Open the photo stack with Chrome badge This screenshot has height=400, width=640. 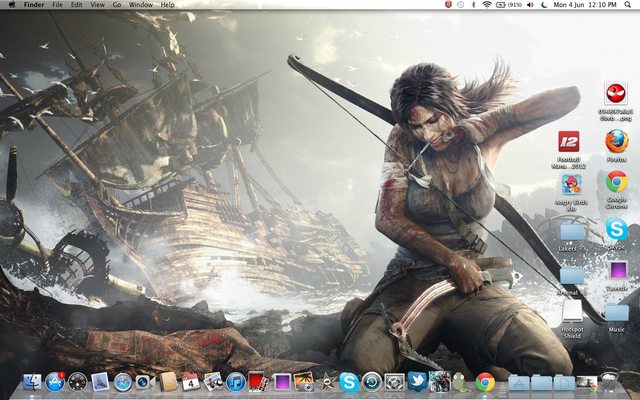tap(587, 384)
